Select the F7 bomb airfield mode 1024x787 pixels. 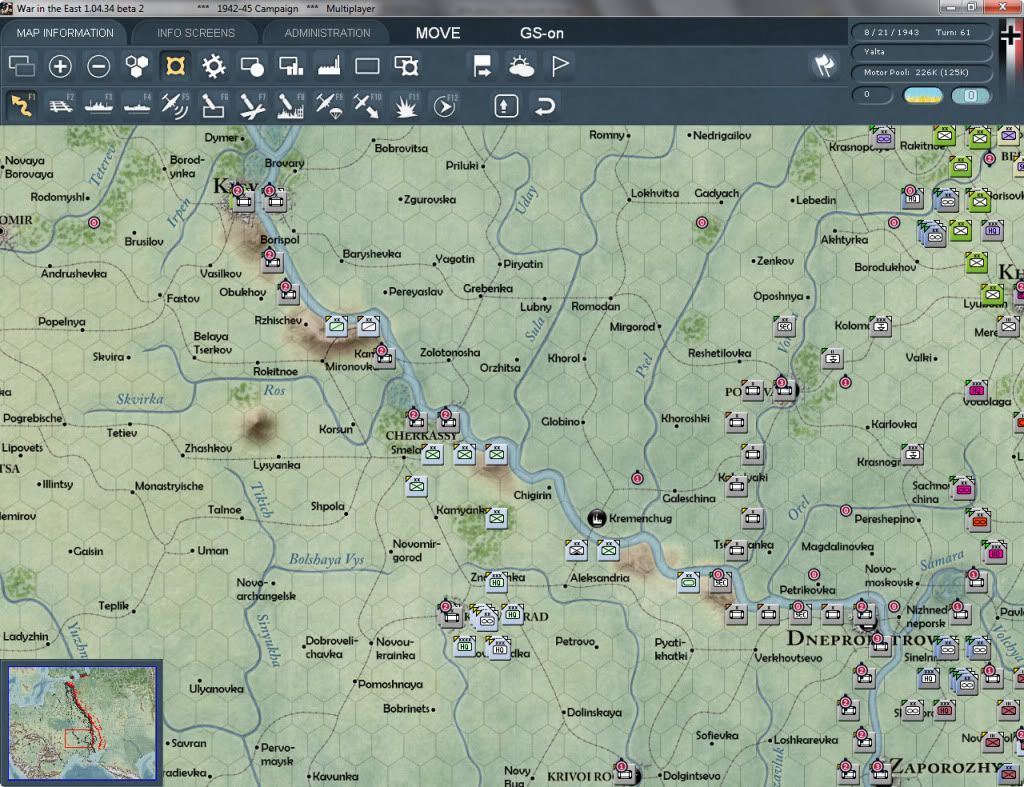tap(252, 105)
